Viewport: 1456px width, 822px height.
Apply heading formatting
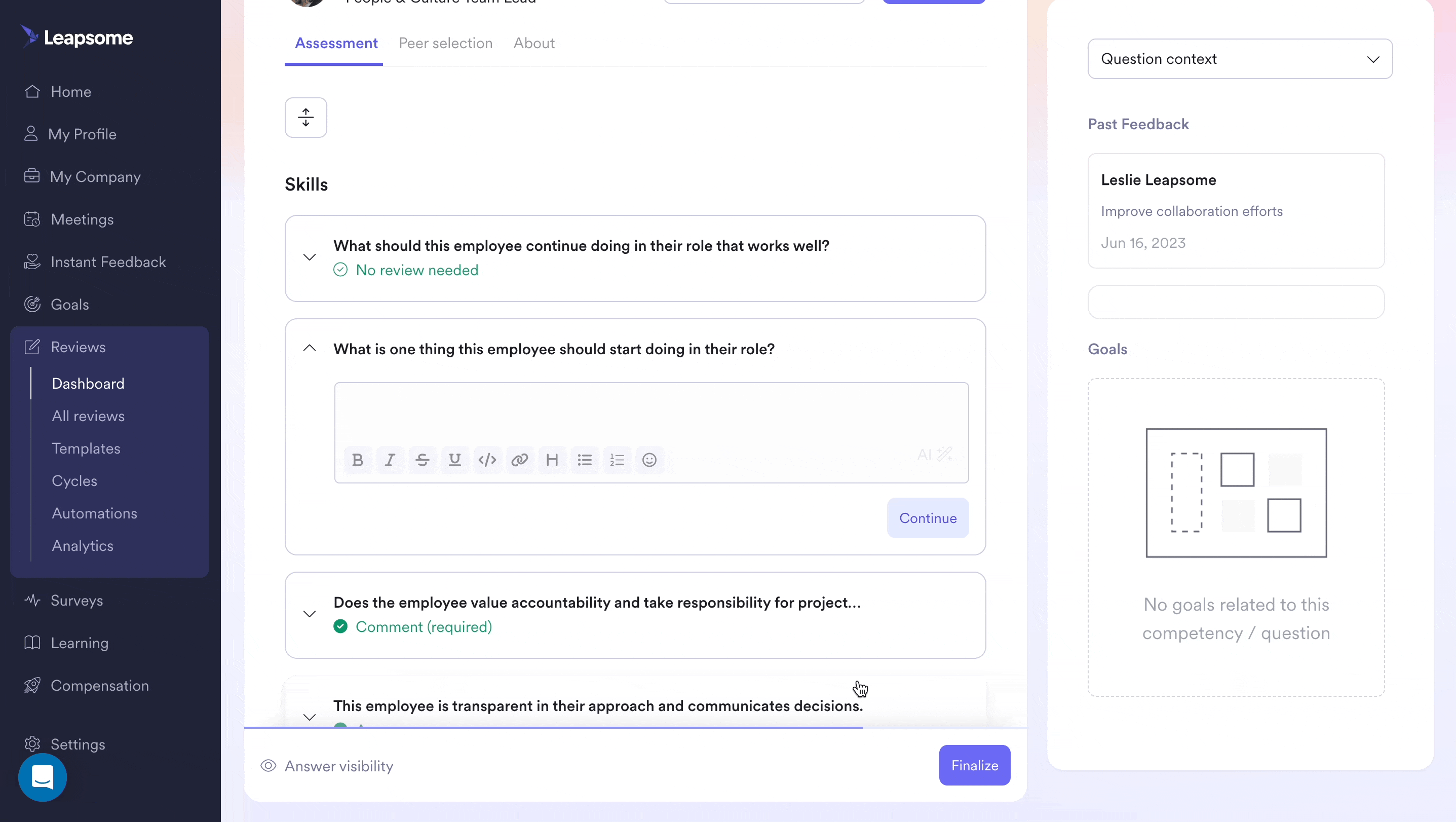coord(552,460)
